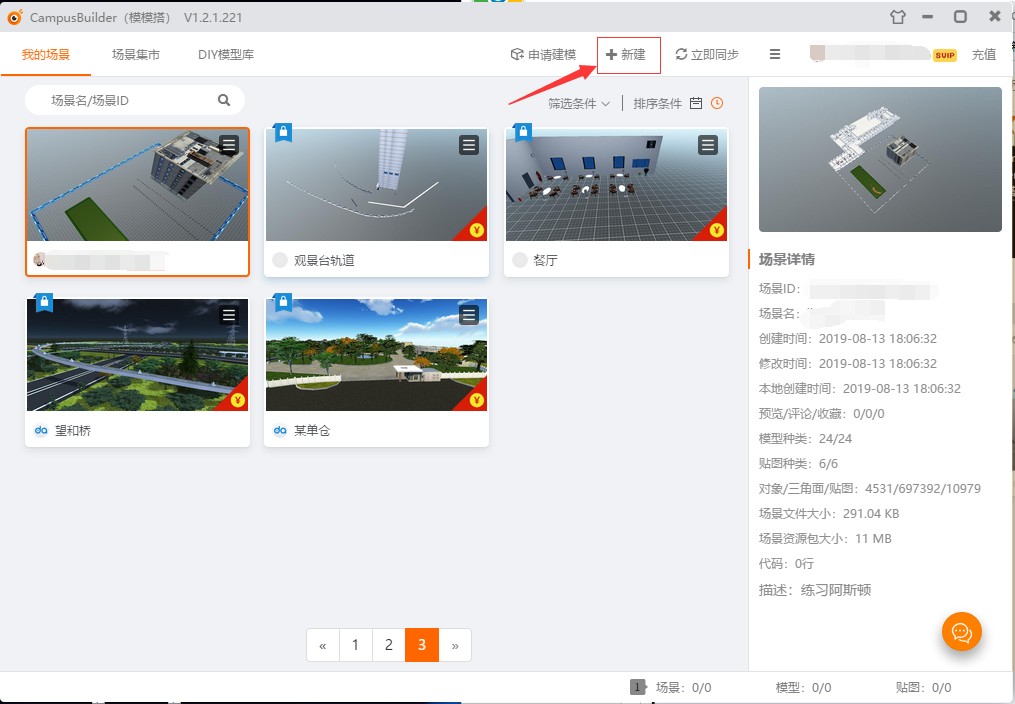The height and width of the screenshot is (704, 1015).
Task: Switch to 场景集市 tab
Action: click(135, 54)
